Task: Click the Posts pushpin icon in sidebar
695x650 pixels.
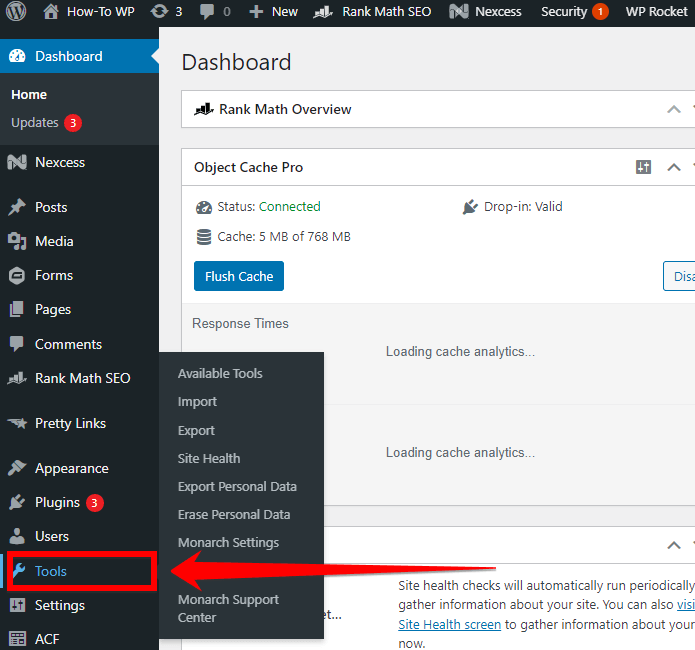Action: pos(17,207)
